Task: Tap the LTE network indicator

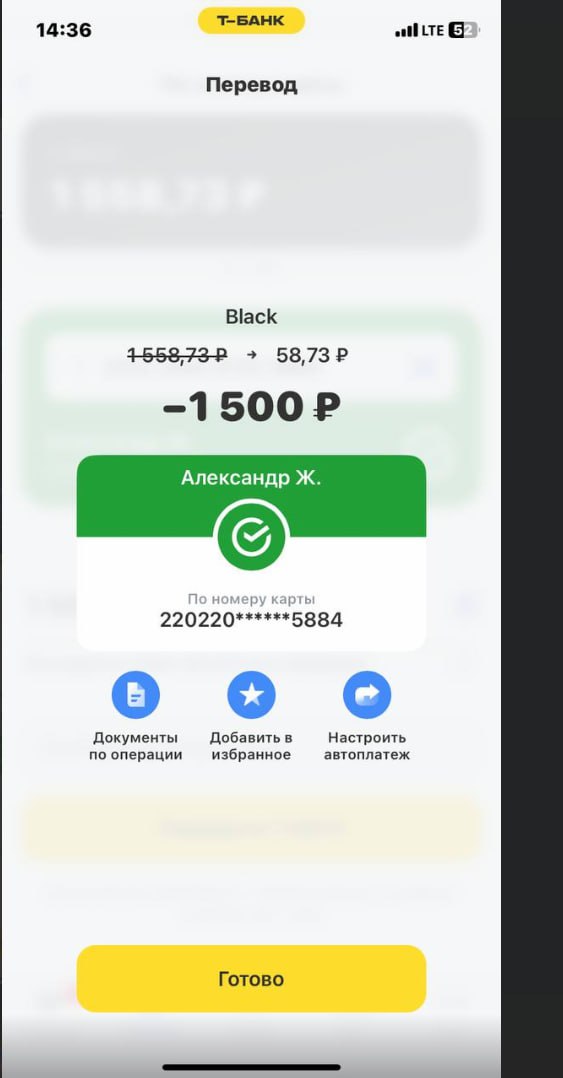Action: click(x=433, y=30)
